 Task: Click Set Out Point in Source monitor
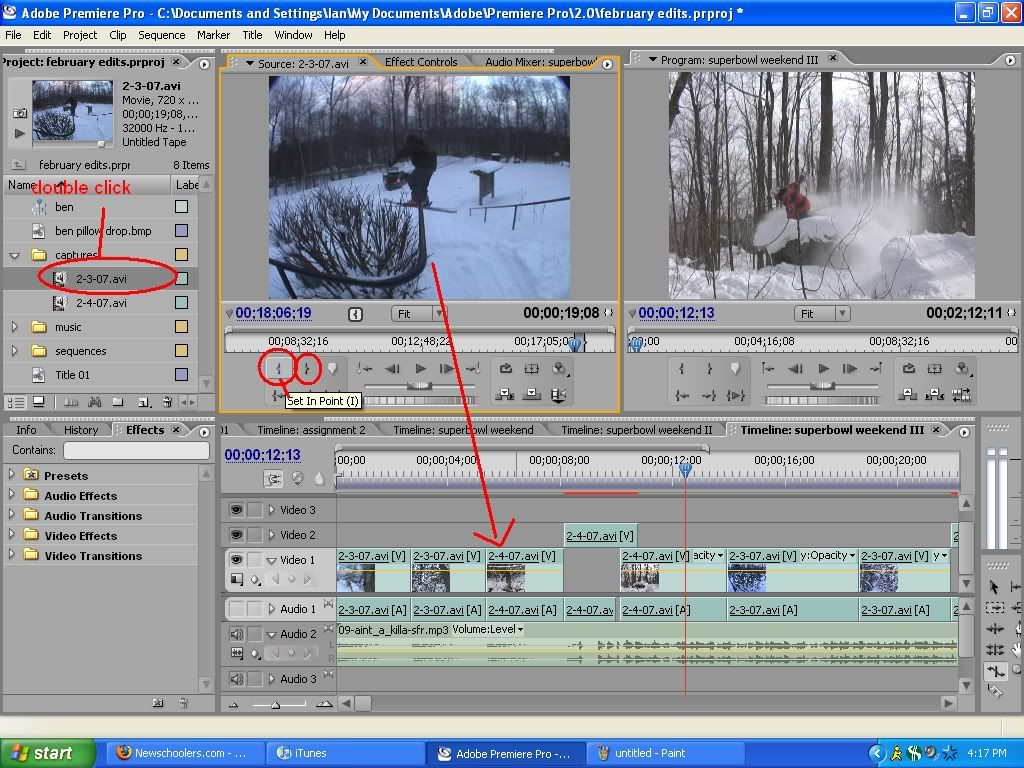pos(307,369)
